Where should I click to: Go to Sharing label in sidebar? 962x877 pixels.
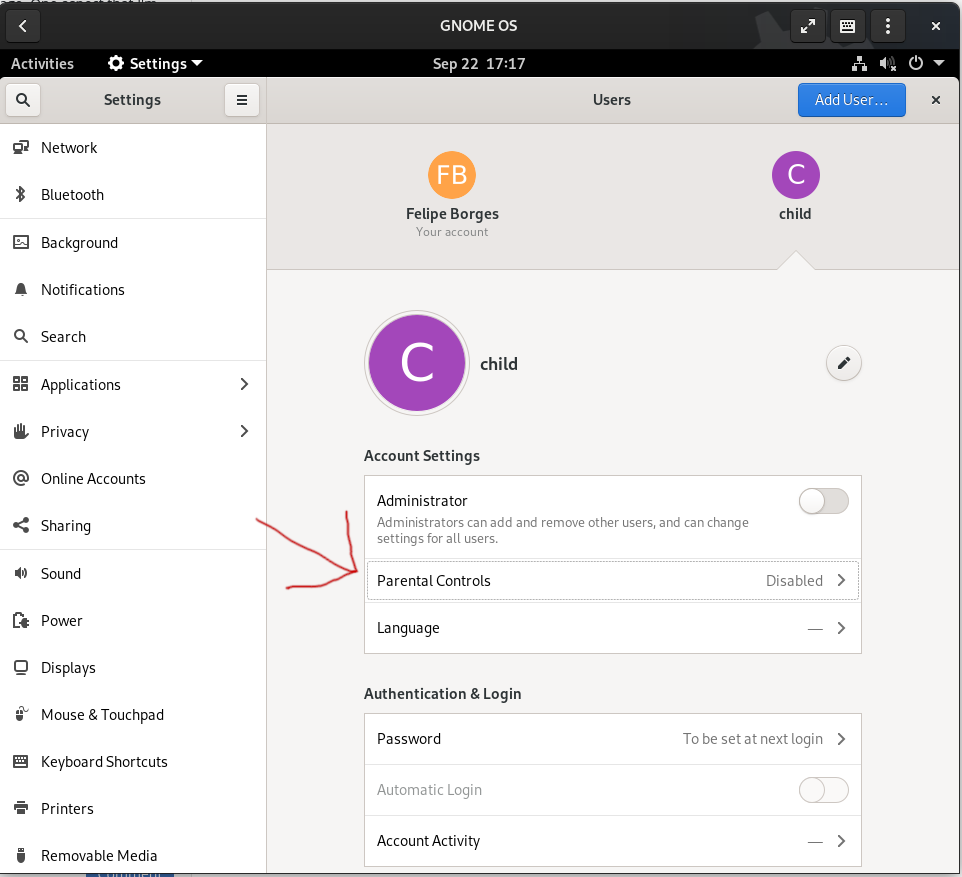(66, 526)
